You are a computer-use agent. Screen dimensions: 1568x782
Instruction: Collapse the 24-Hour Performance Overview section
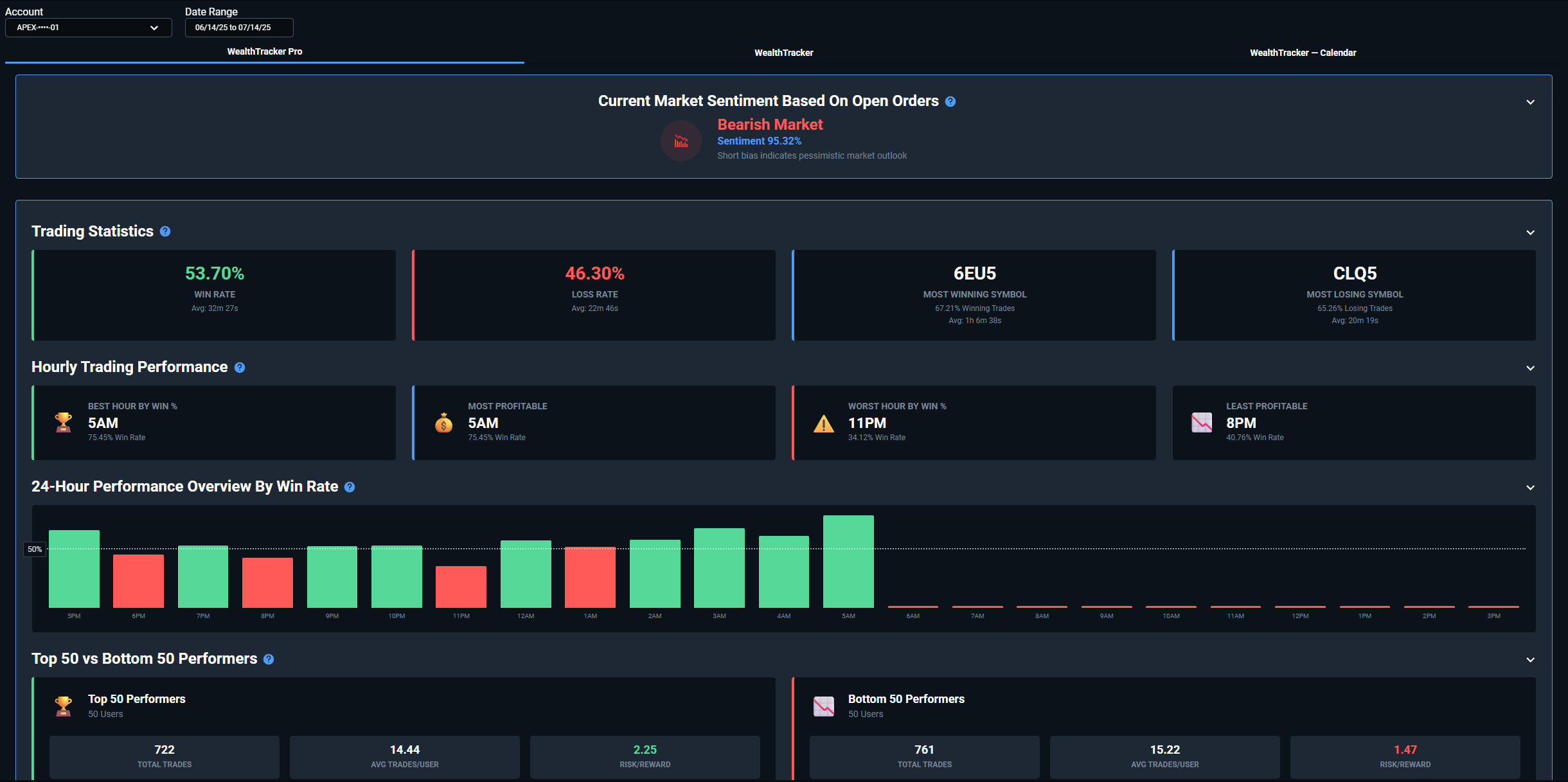tap(1531, 488)
